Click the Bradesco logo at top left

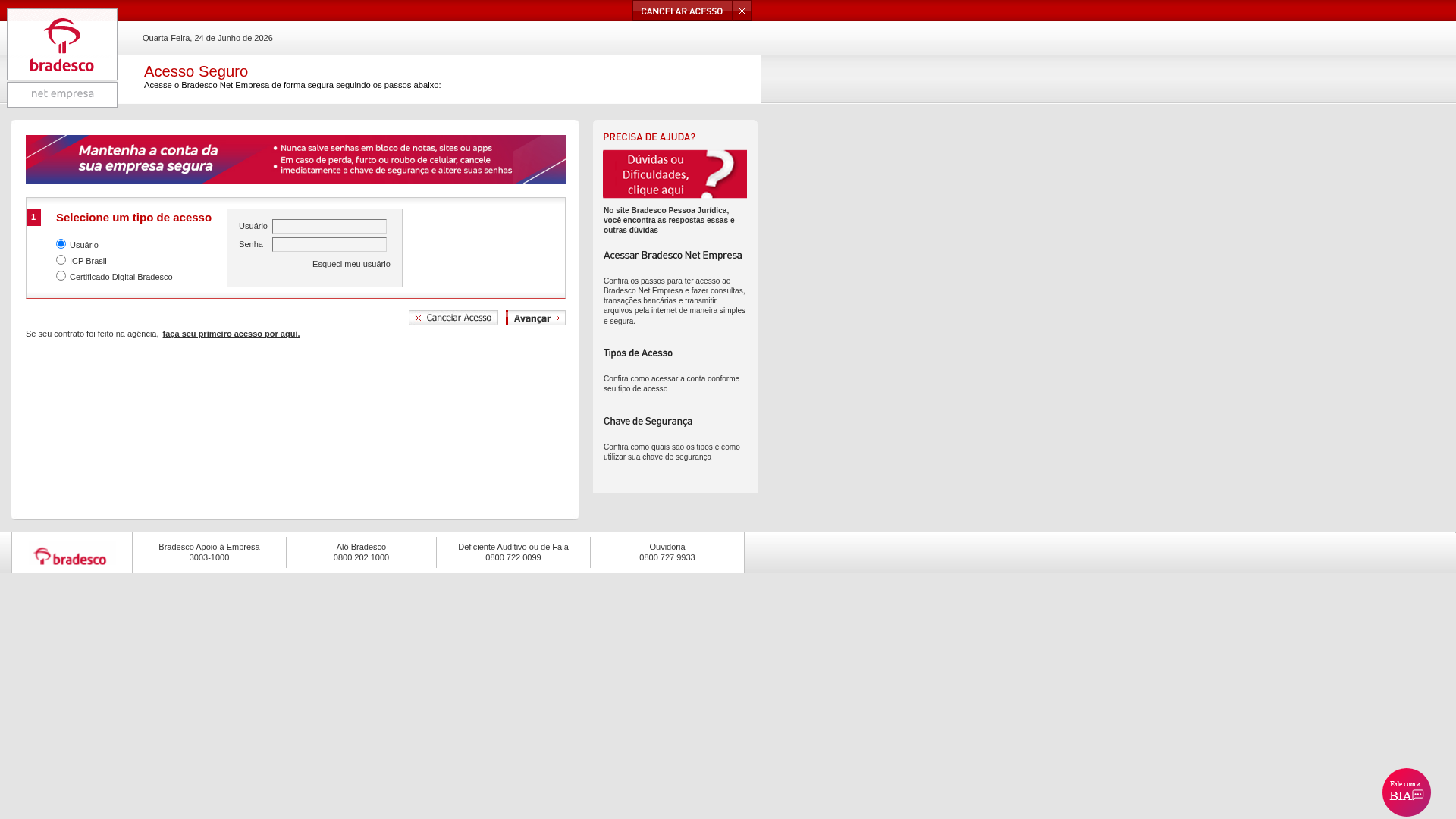tap(62, 44)
